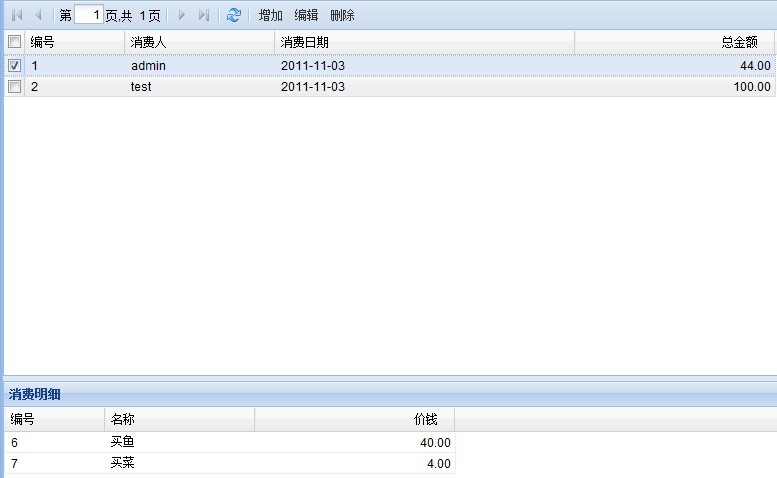Click the 增加 button
777x478 pixels.
click(271, 15)
